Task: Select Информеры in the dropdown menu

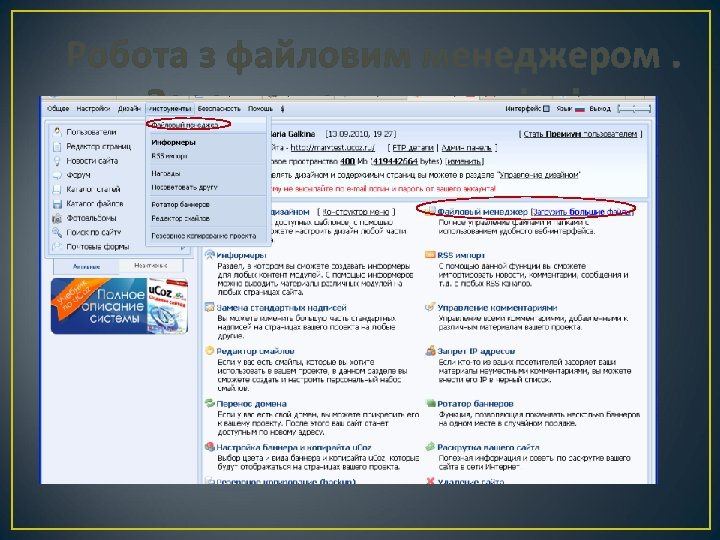Action: (x=174, y=142)
